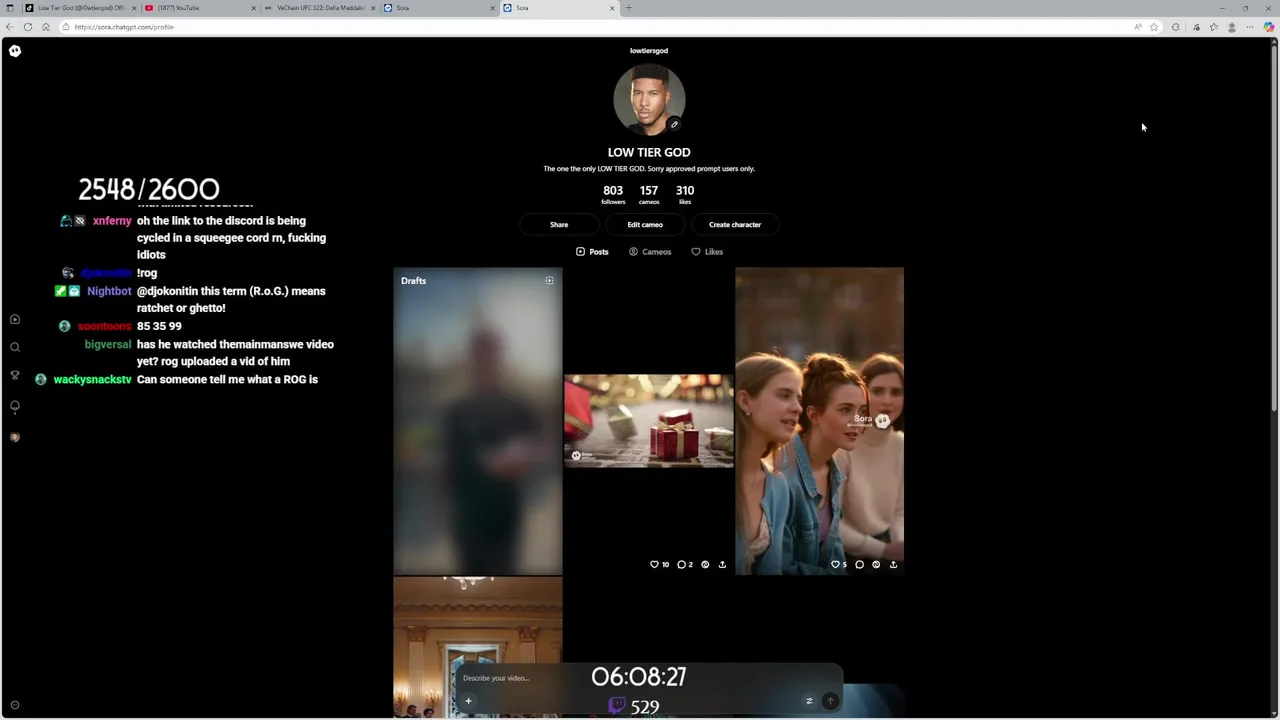Screen dimensions: 1280x720
Task: Open the browser more options menu
Action: tap(1249, 27)
